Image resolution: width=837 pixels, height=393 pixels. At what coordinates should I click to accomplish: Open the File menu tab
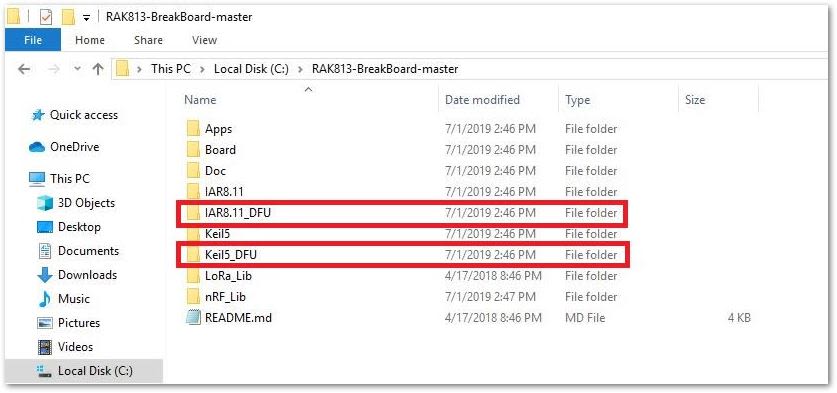coord(33,40)
